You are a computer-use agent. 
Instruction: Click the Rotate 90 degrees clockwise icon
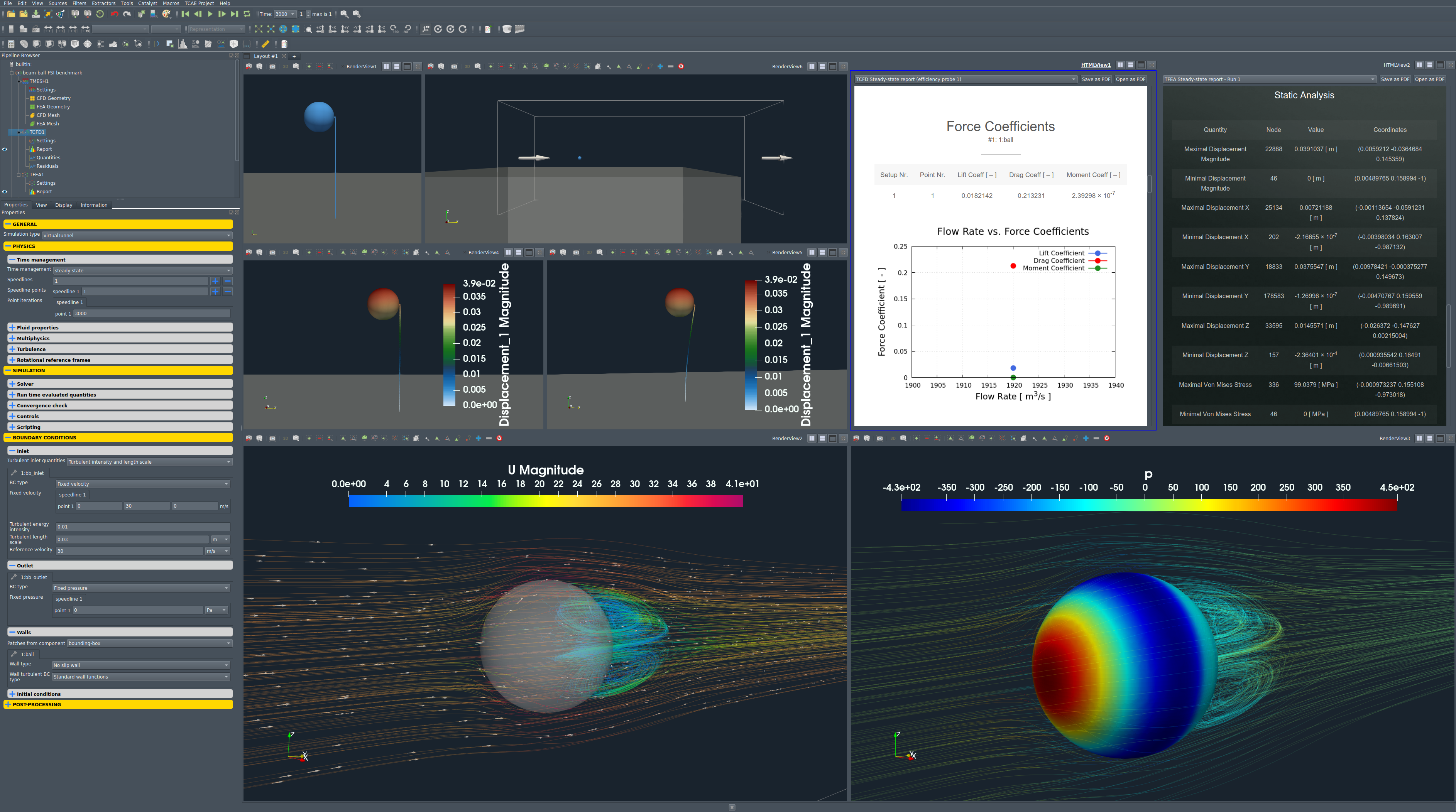(x=394, y=29)
